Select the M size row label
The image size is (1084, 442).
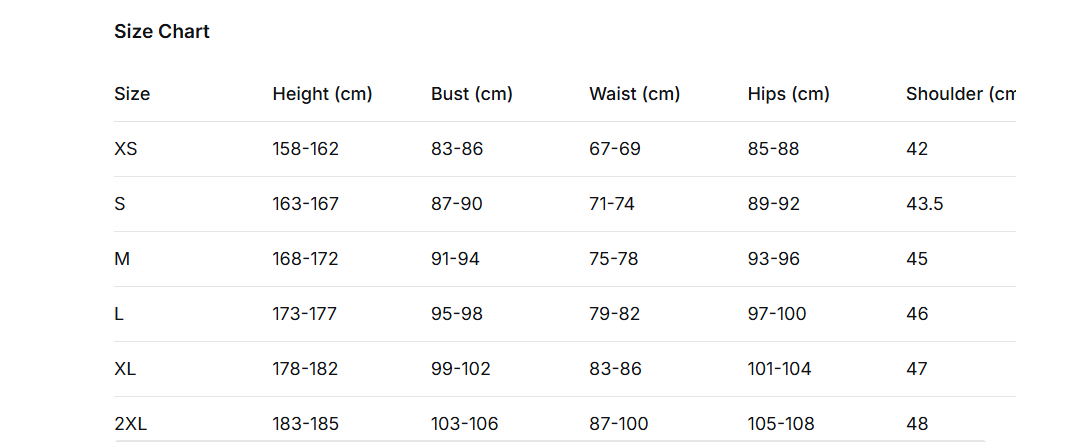(x=122, y=260)
